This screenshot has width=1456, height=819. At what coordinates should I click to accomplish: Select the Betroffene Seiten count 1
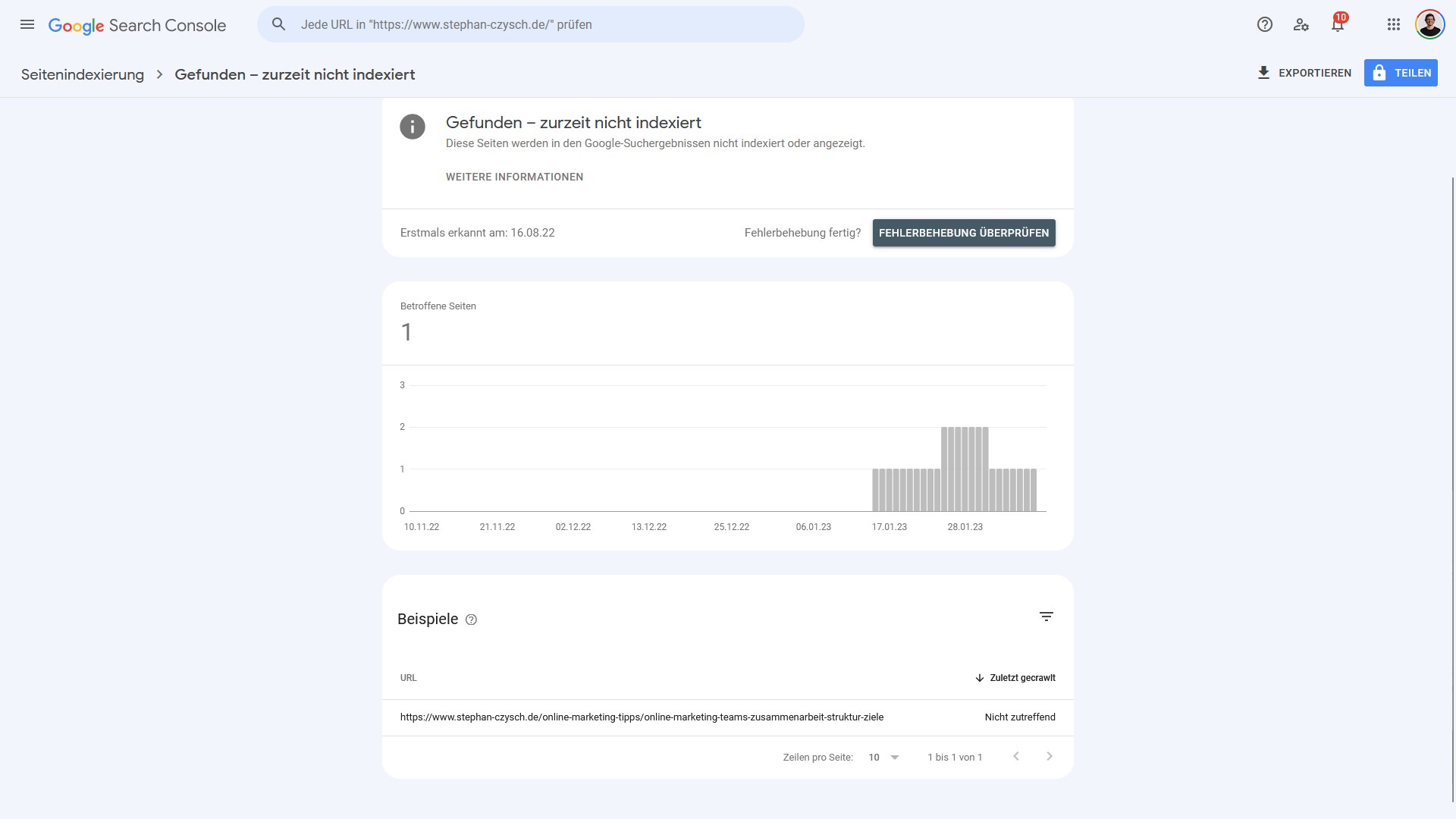point(406,332)
